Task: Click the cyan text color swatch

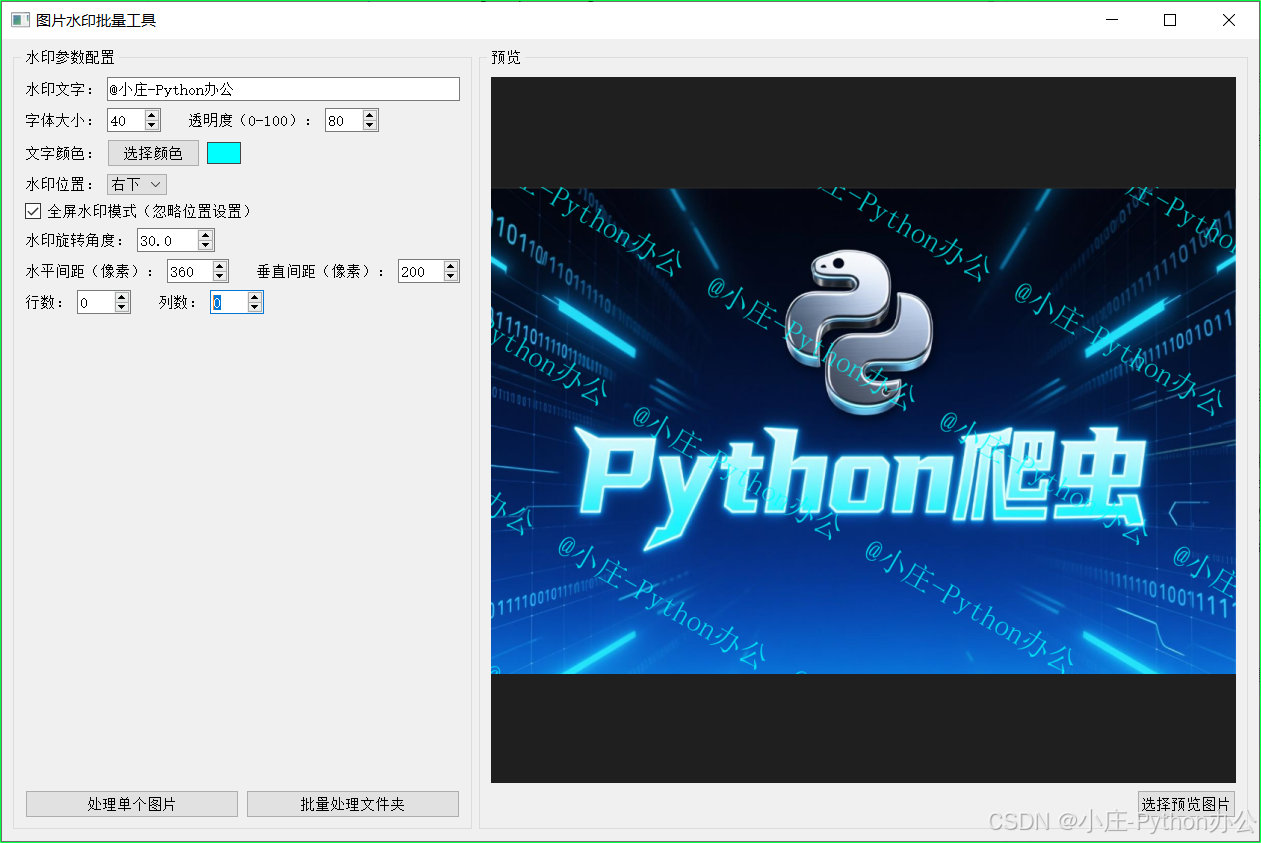Action: 224,153
